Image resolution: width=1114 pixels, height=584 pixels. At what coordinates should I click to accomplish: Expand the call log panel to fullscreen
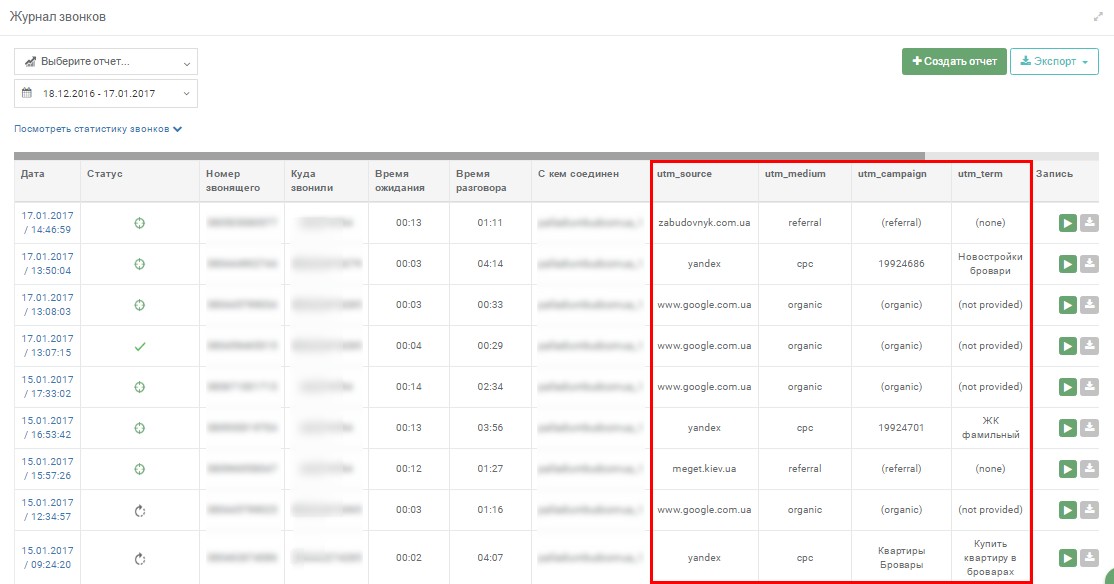coord(1098,16)
